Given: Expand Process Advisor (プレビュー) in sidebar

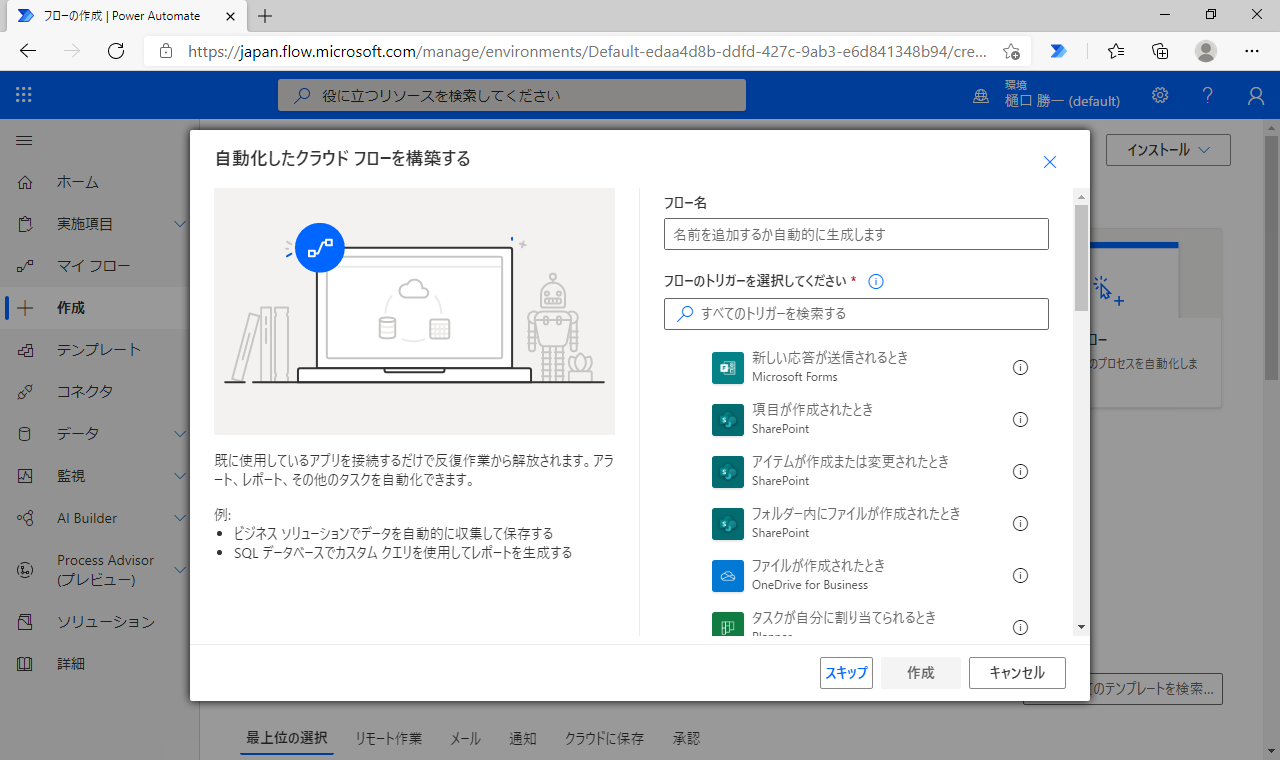Looking at the screenshot, I should 180,570.
